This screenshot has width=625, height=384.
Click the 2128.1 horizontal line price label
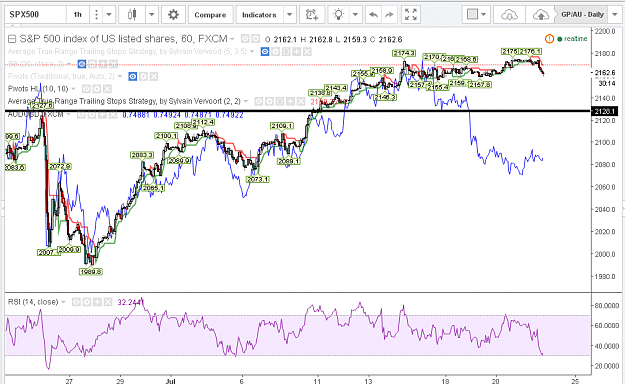604,111
